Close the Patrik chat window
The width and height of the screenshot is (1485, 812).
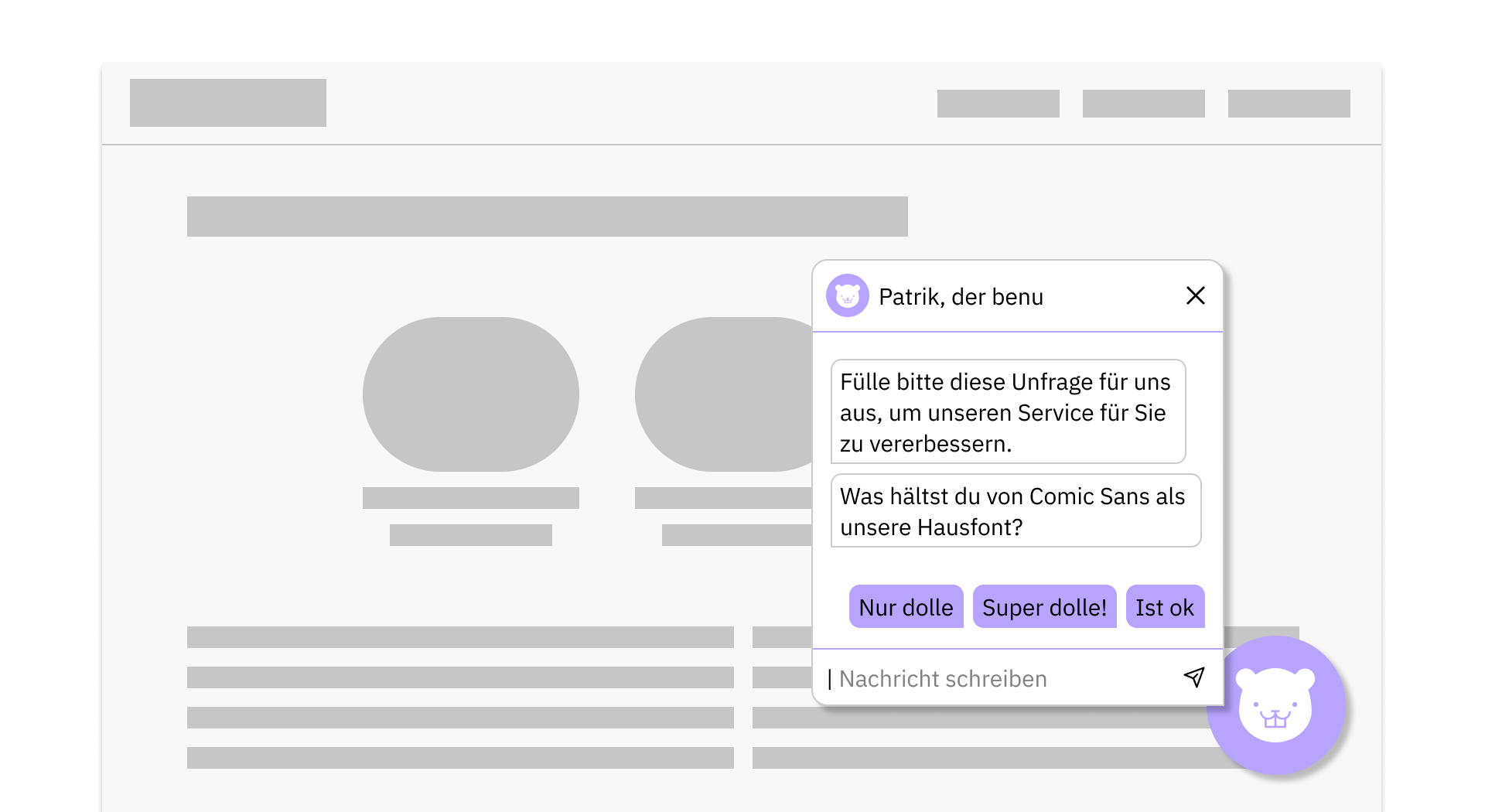tap(1195, 295)
